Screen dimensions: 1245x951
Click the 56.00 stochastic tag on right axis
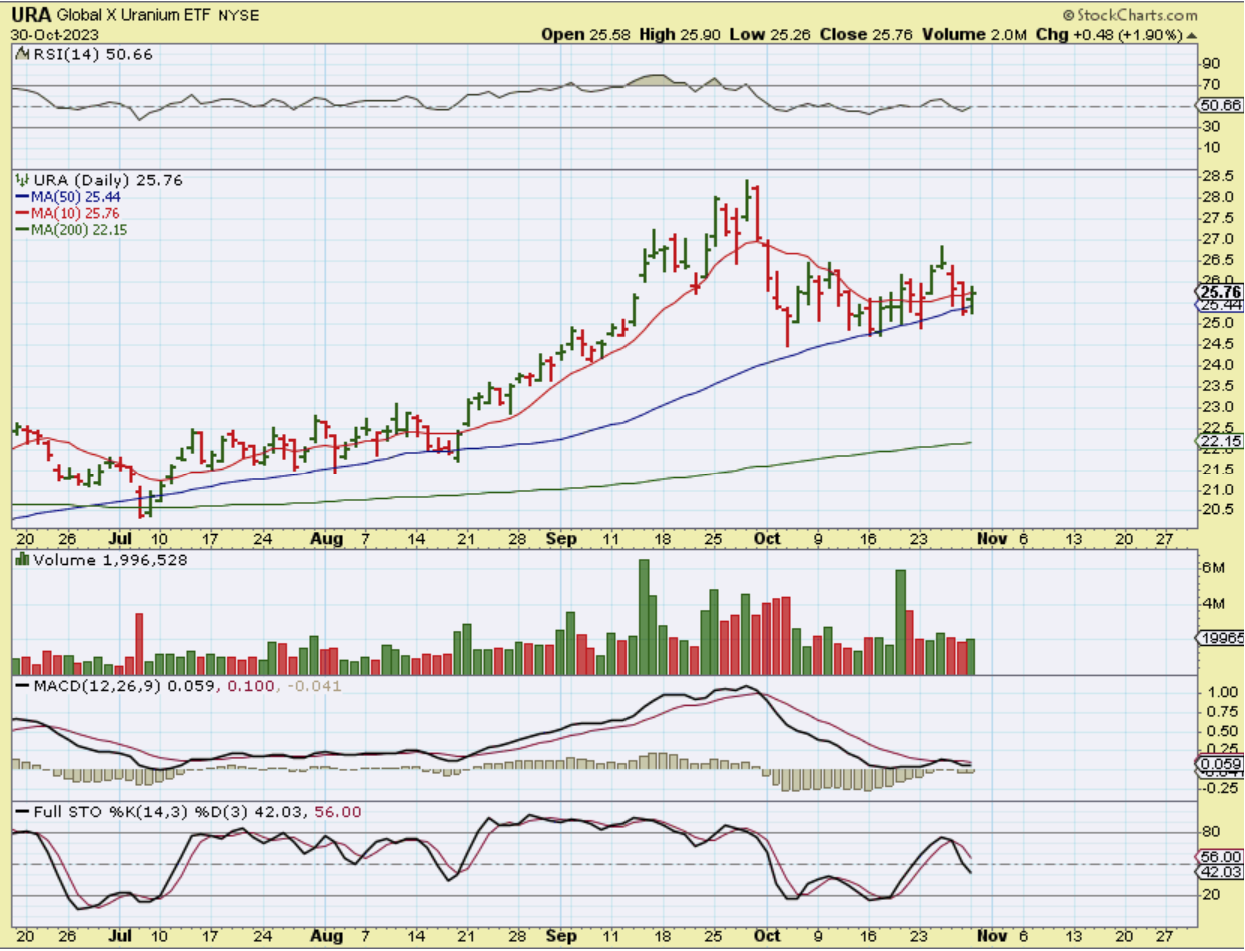coord(1220,857)
